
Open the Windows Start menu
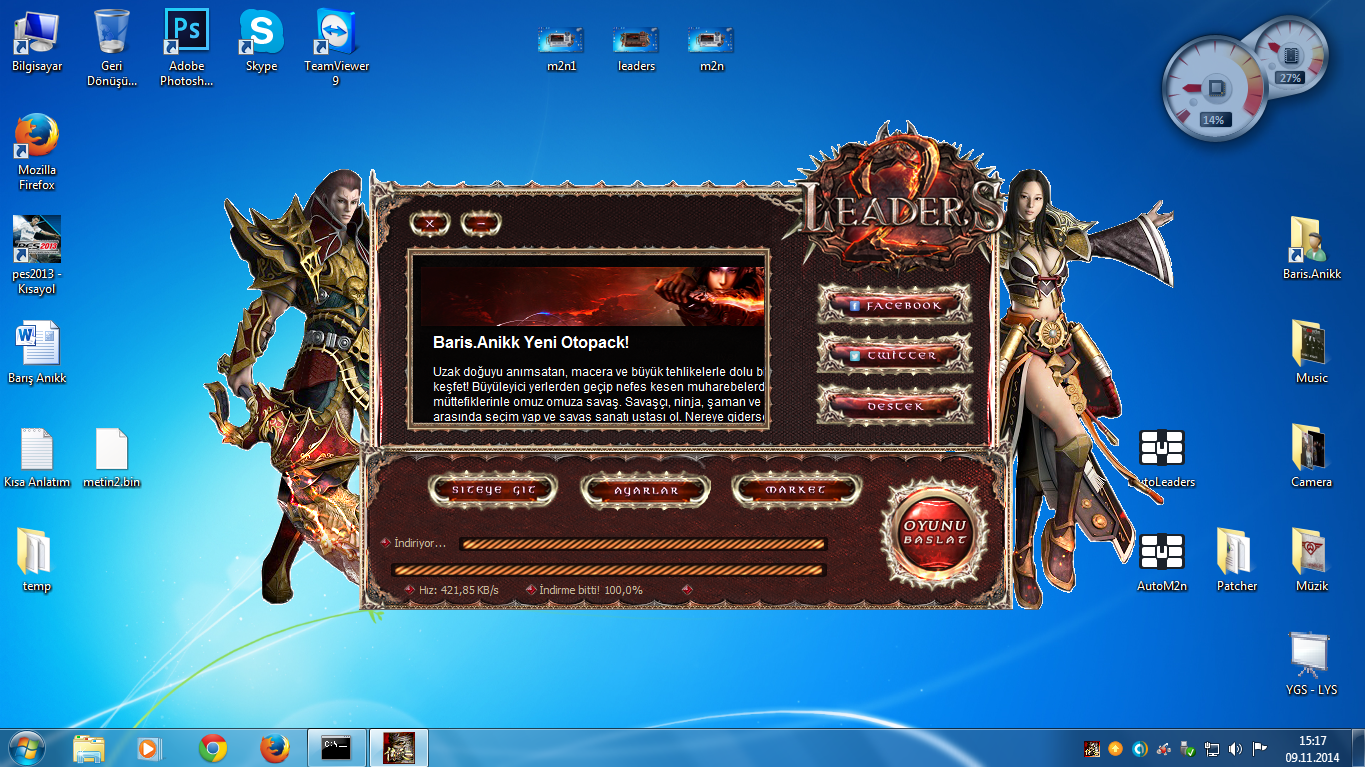pyautogui.click(x=26, y=748)
